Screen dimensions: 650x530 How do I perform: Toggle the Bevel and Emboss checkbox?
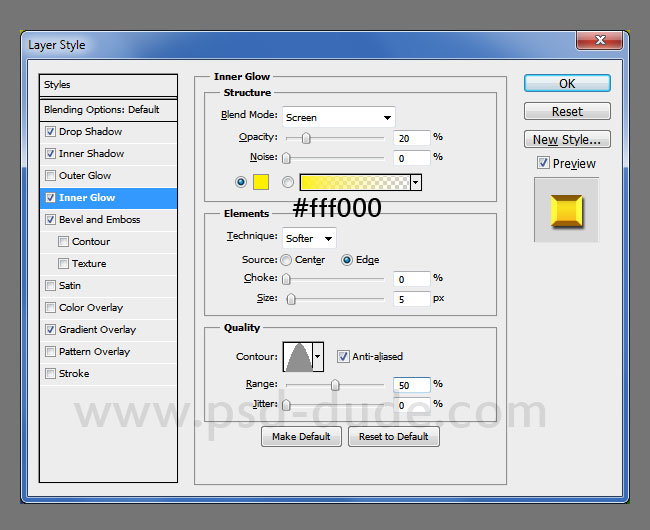pyautogui.click(x=50, y=220)
